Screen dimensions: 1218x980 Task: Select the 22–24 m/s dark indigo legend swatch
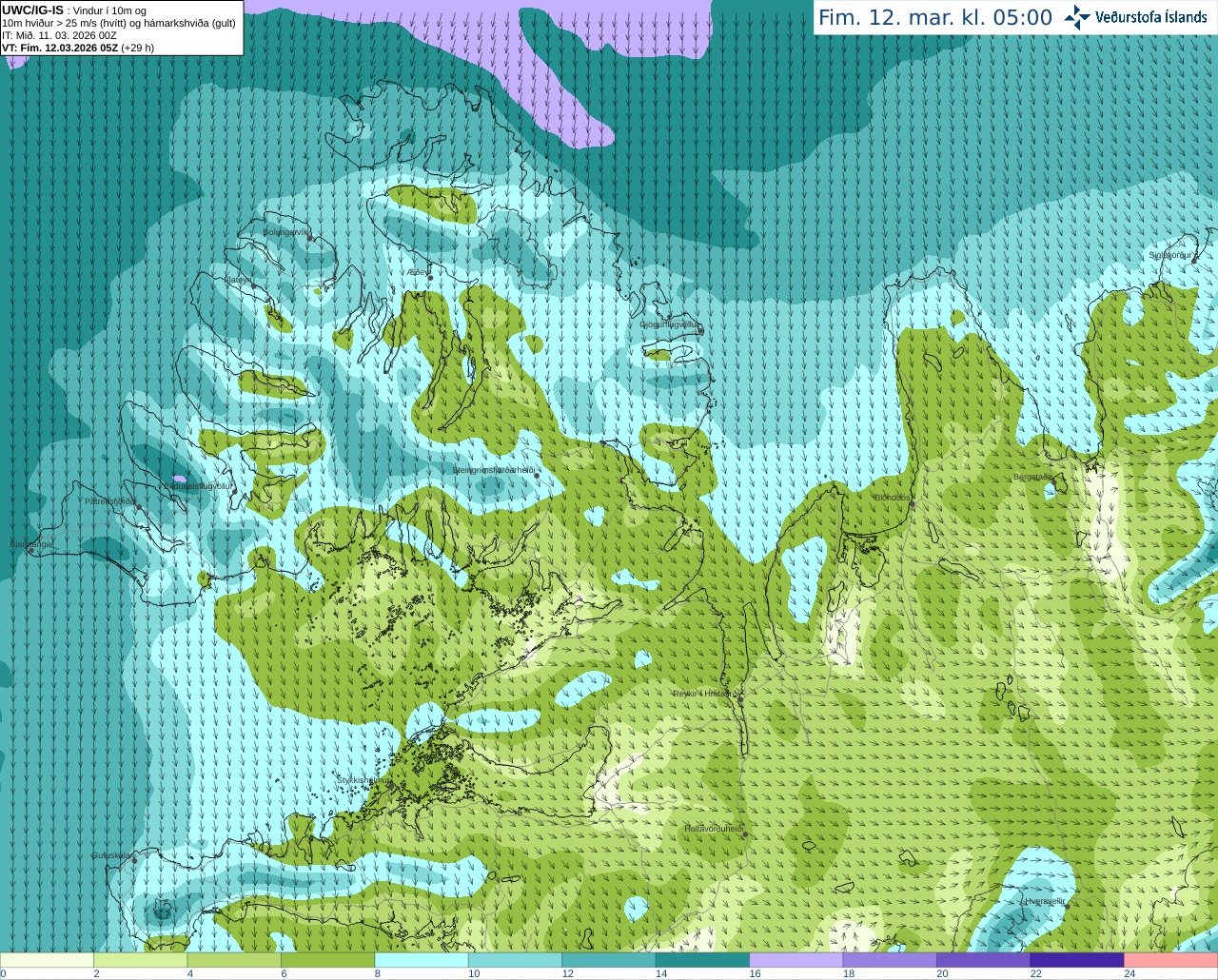(x=1077, y=960)
